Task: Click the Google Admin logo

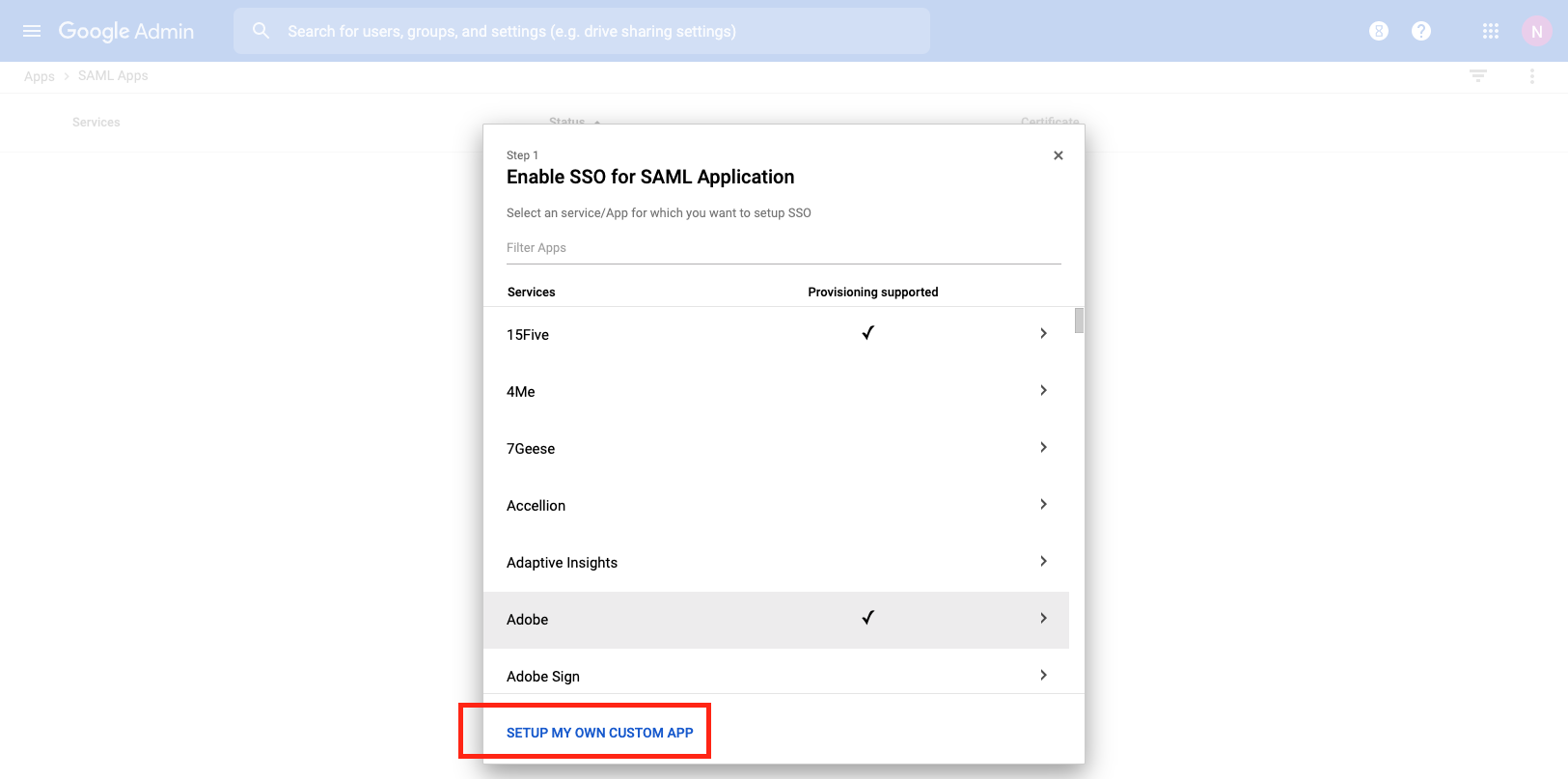Action: tap(126, 31)
